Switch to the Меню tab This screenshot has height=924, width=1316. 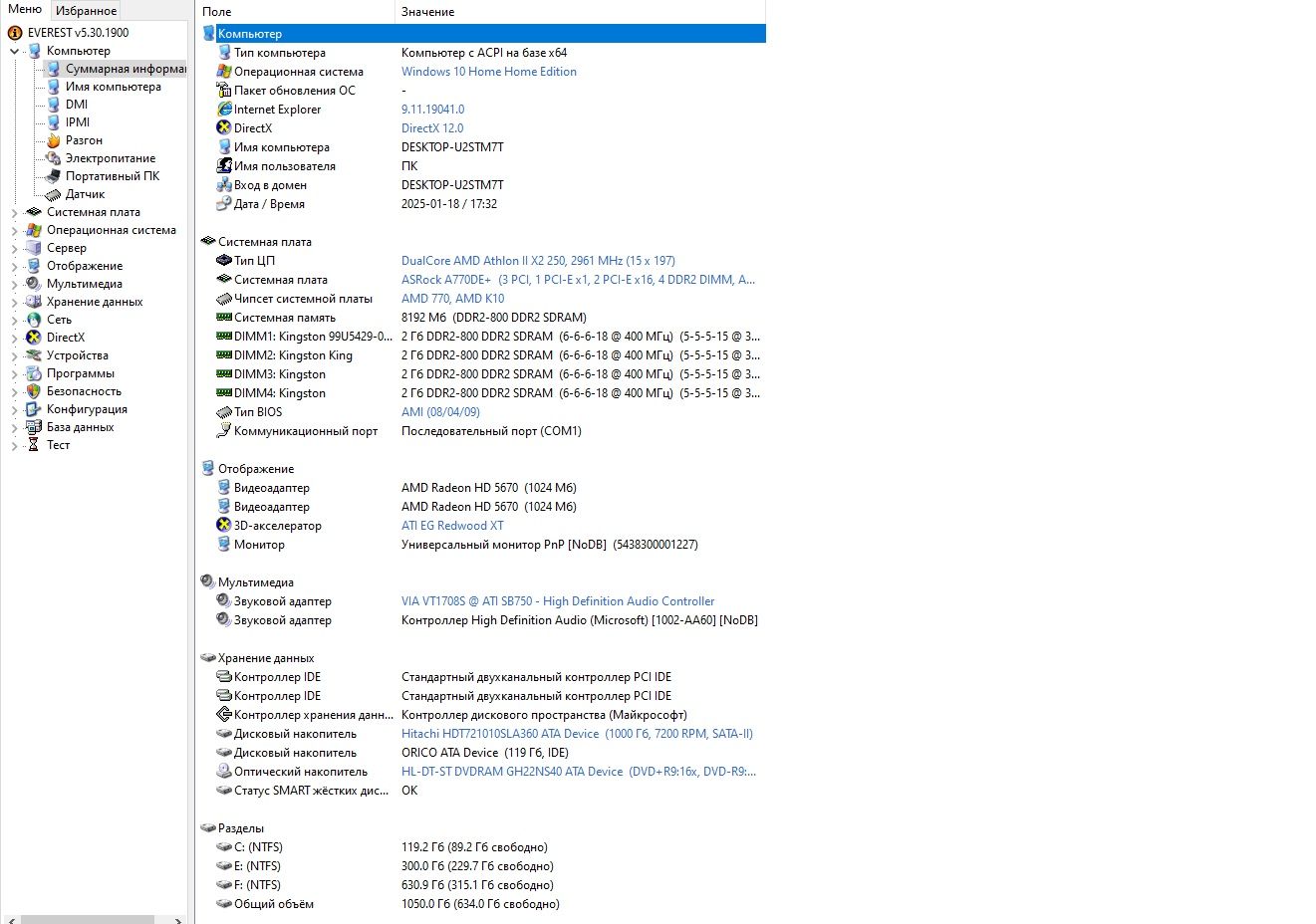click(x=25, y=10)
